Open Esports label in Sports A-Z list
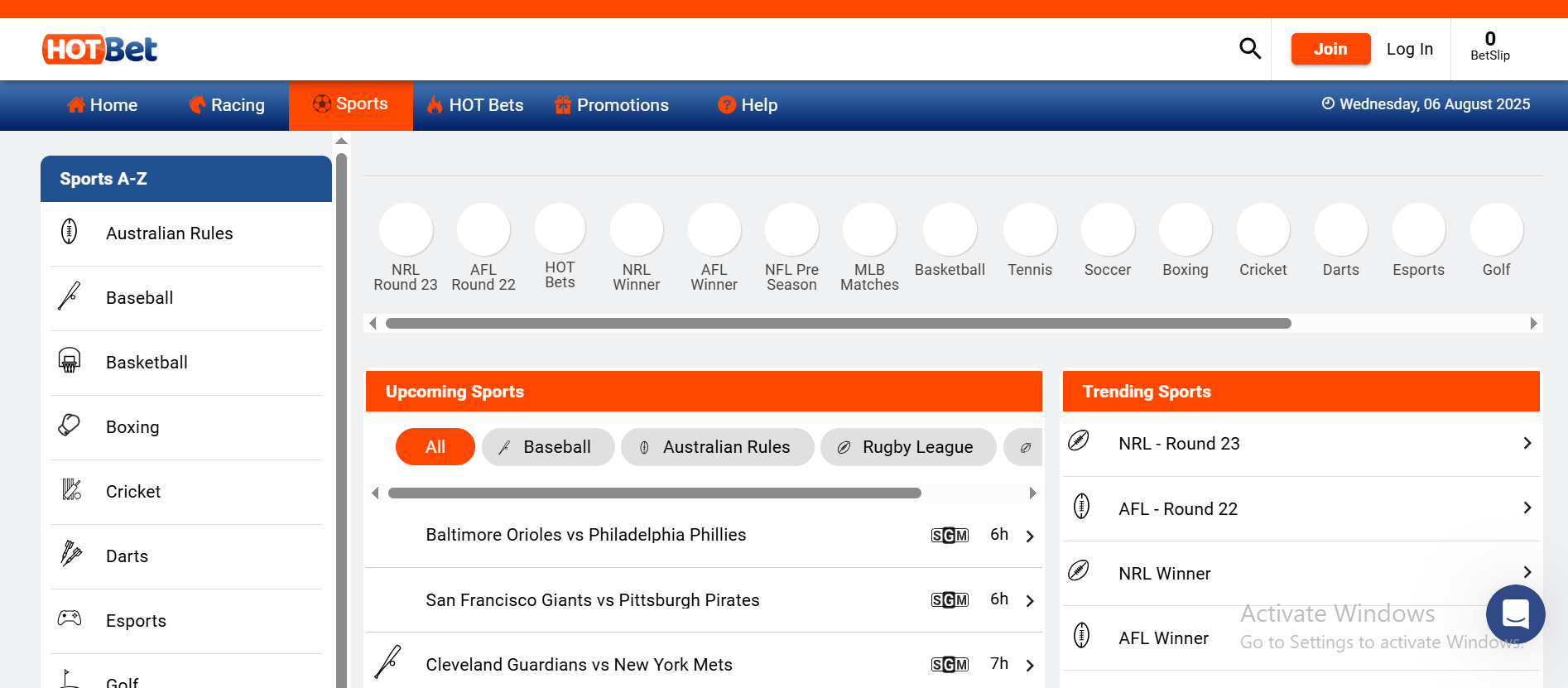This screenshot has width=1568, height=688. [136, 621]
